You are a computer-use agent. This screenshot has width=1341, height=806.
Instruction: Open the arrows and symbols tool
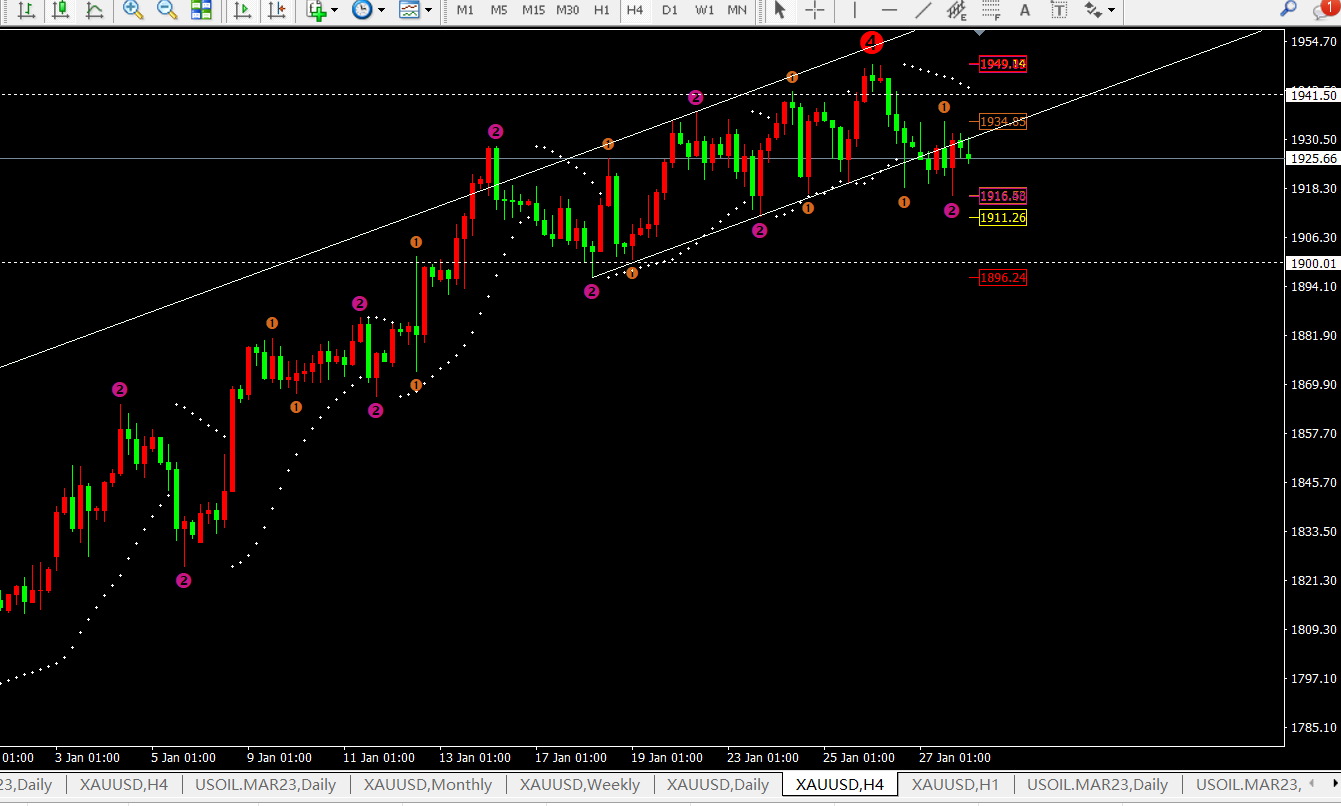click(x=1093, y=11)
